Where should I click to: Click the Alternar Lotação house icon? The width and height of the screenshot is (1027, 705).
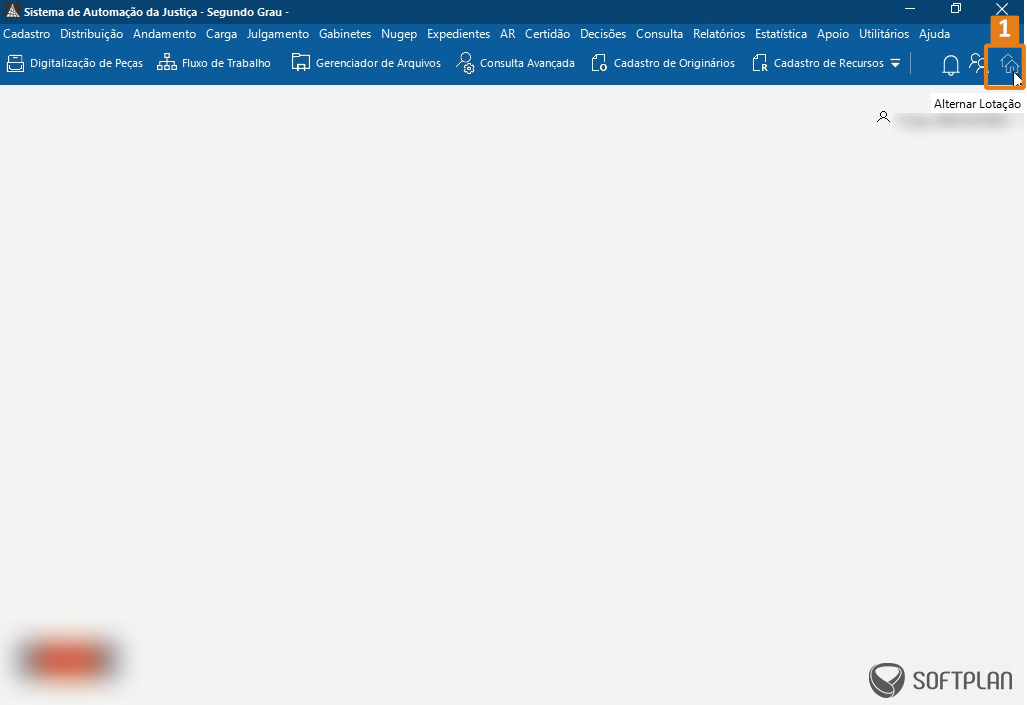click(x=1009, y=65)
